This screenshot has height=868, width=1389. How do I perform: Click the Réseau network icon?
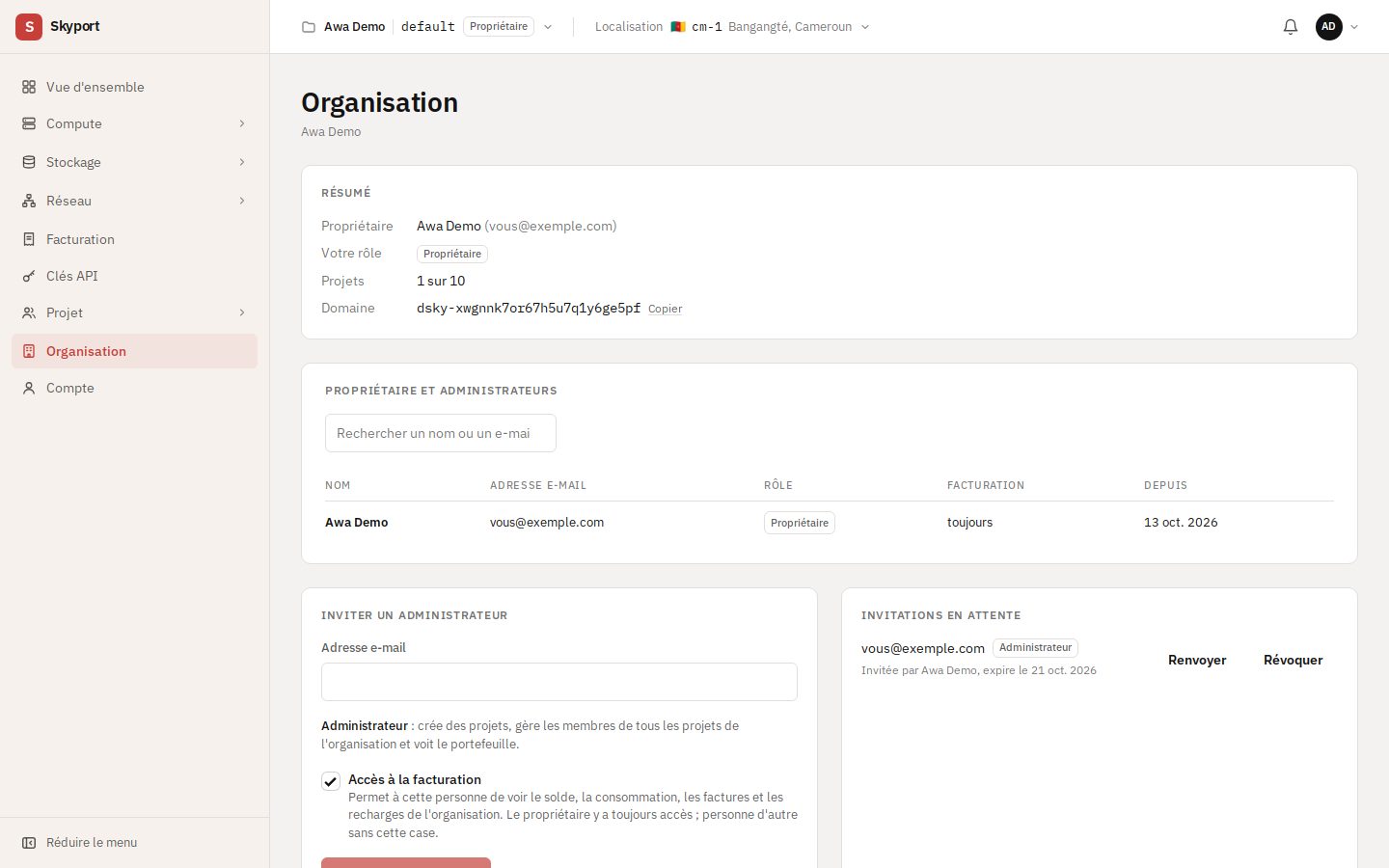pos(29,201)
